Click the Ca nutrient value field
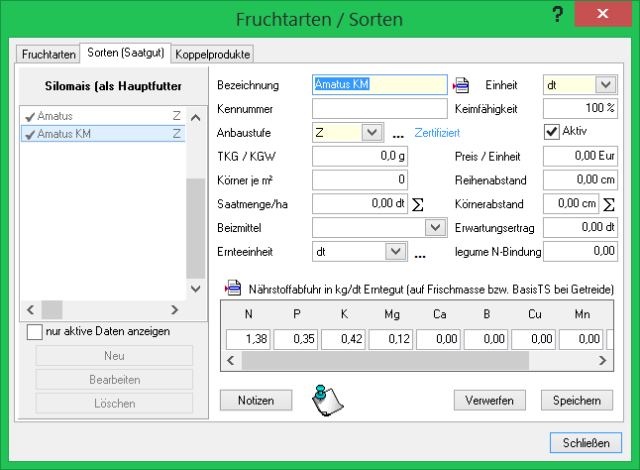 pos(439,339)
